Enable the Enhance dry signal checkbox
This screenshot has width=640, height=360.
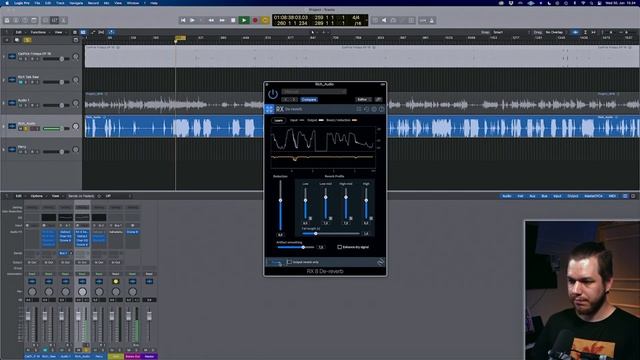(x=340, y=247)
